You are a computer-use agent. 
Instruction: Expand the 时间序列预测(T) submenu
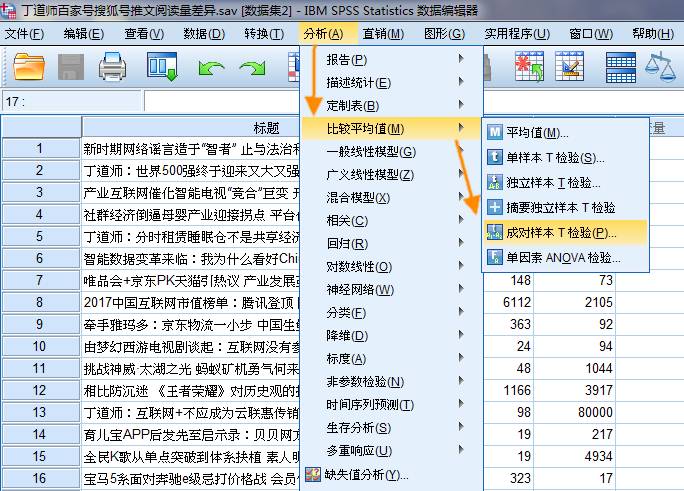391,405
